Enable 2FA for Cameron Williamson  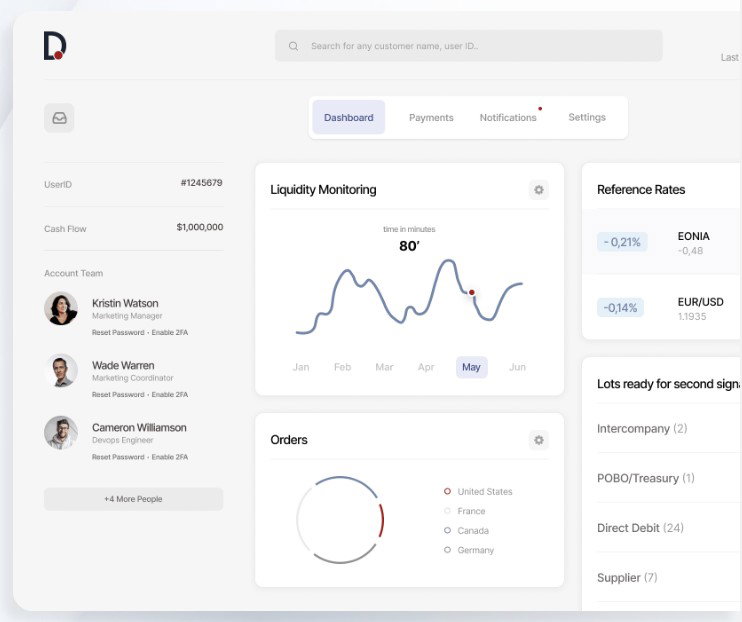click(169, 457)
